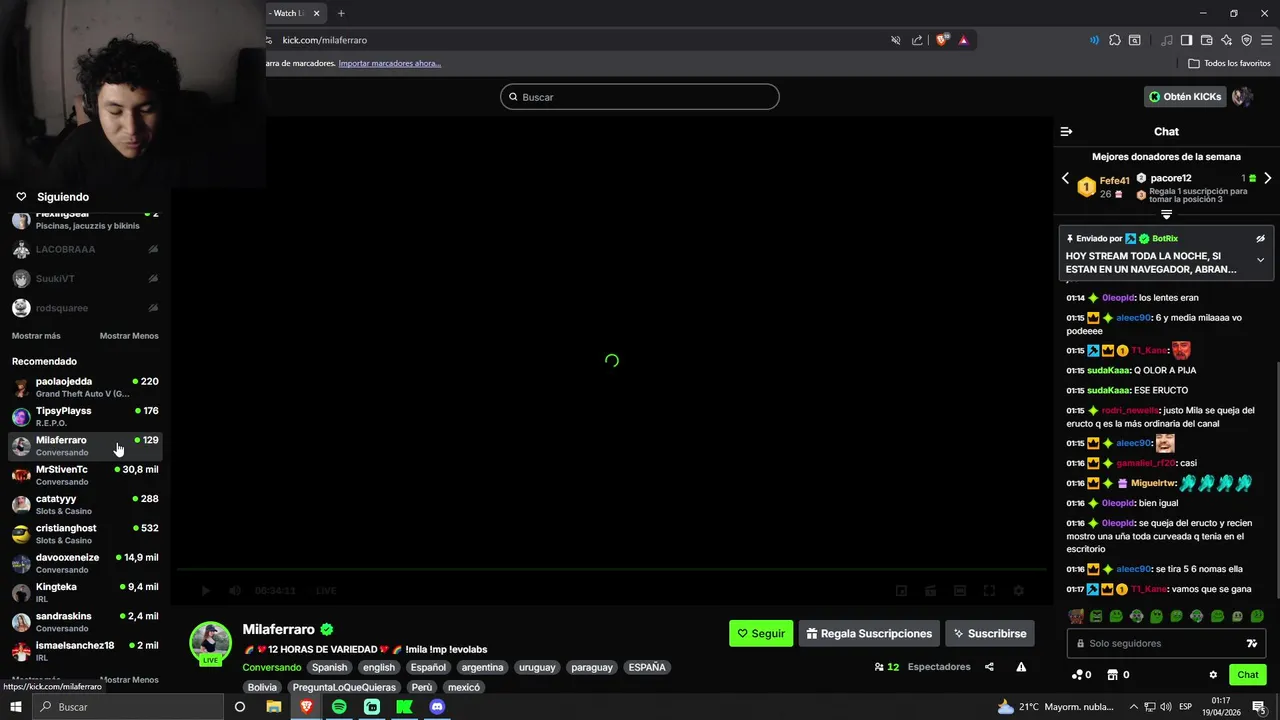Select the Spanish tag
Screen dimensions: 1280x720
pyautogui.click(x=329, y=667)
